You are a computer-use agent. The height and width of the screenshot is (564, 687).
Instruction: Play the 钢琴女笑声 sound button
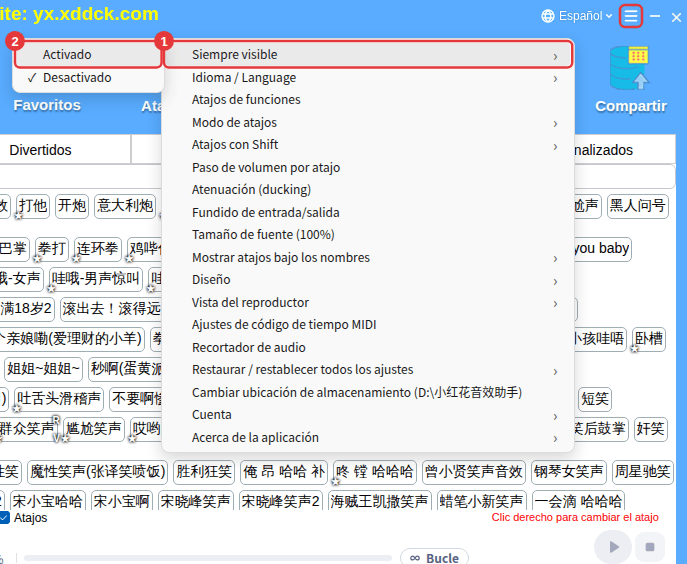coord(569,472)
